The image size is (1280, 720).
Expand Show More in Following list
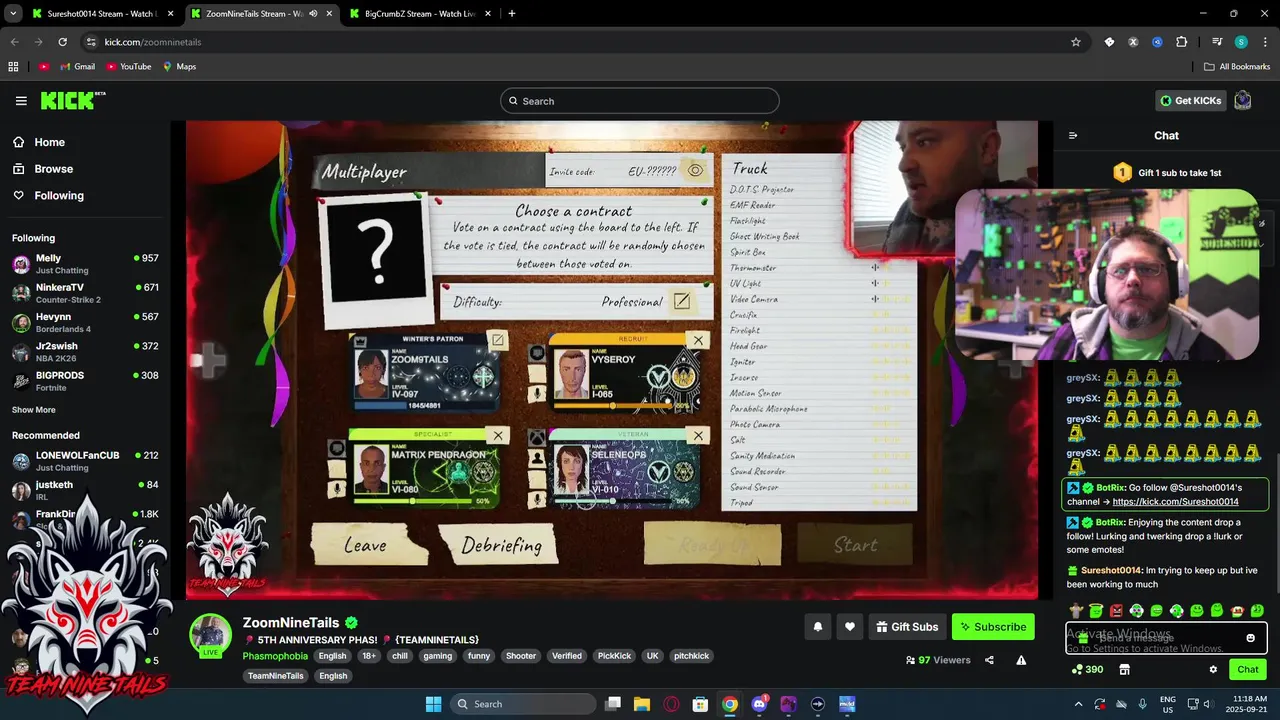pos(34,410)
